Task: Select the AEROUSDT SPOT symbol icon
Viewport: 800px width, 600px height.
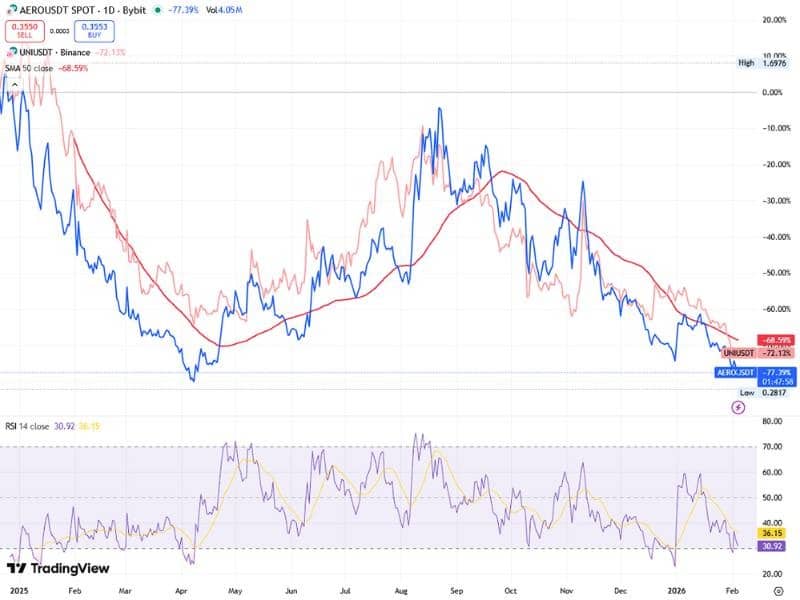Action: click(x=12, y=10)
